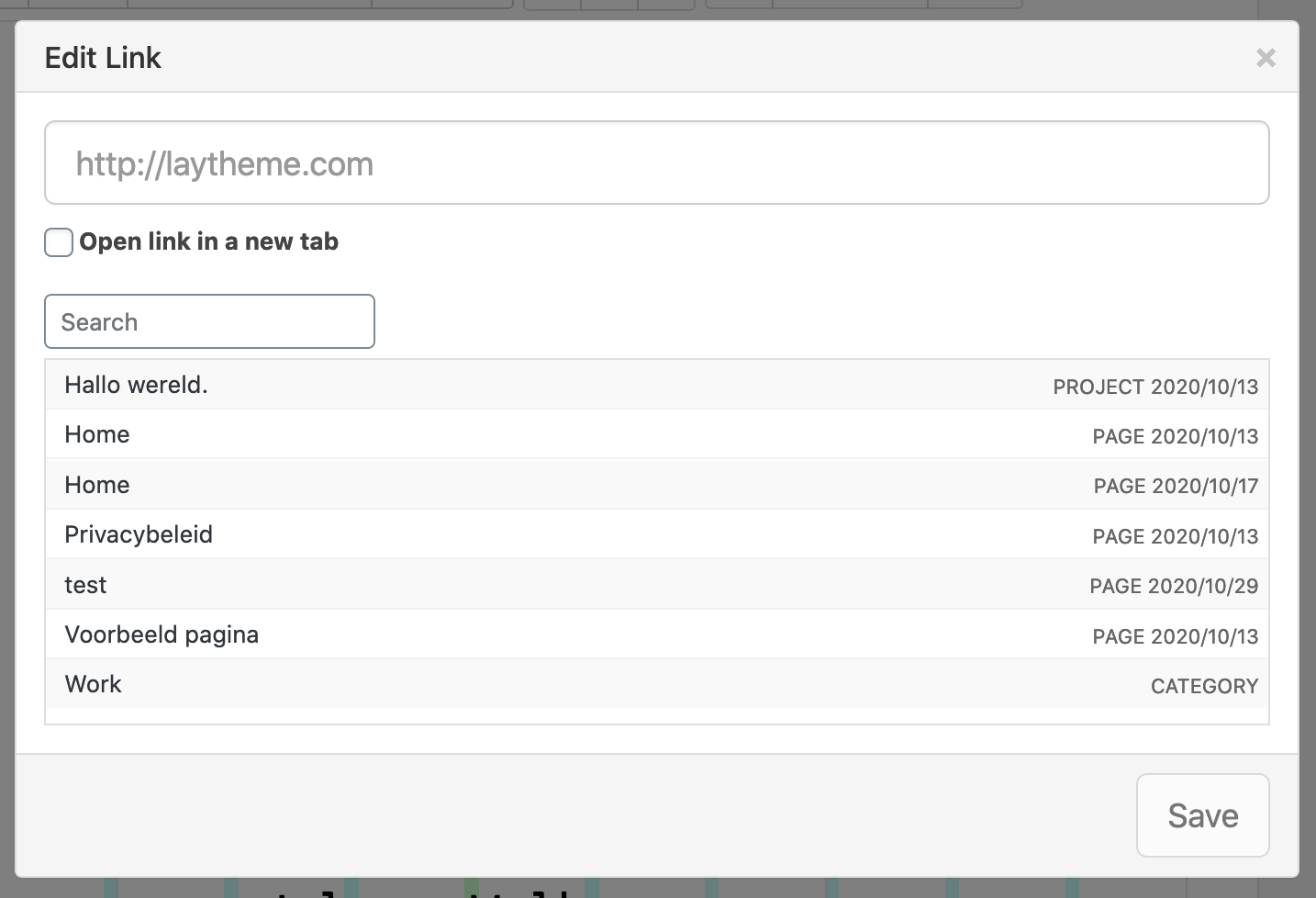
Task: Click the PAGE date label beside Voorbeeld pagina
Action: (x=1175, y=636)
